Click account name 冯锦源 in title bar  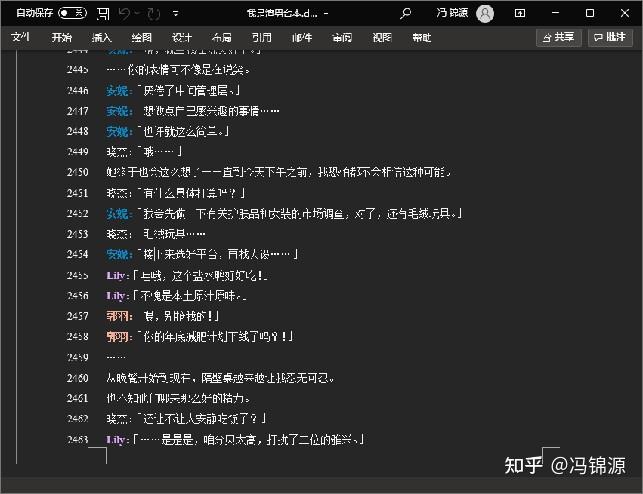(x=452, y=13)
